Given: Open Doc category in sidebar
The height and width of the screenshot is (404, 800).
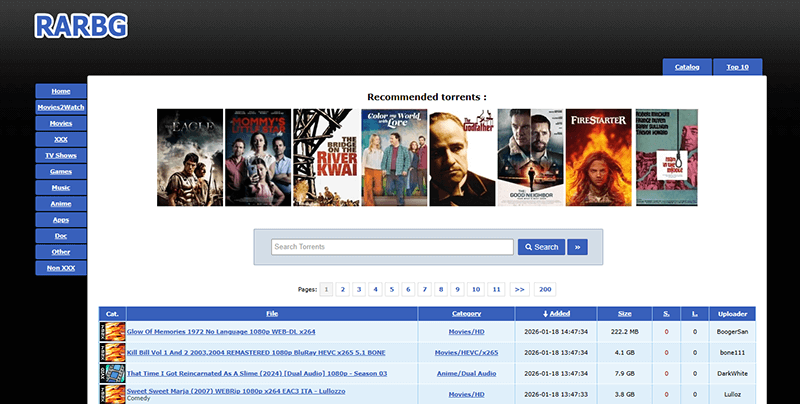Looking at the screenshot, I should [61, 236].
